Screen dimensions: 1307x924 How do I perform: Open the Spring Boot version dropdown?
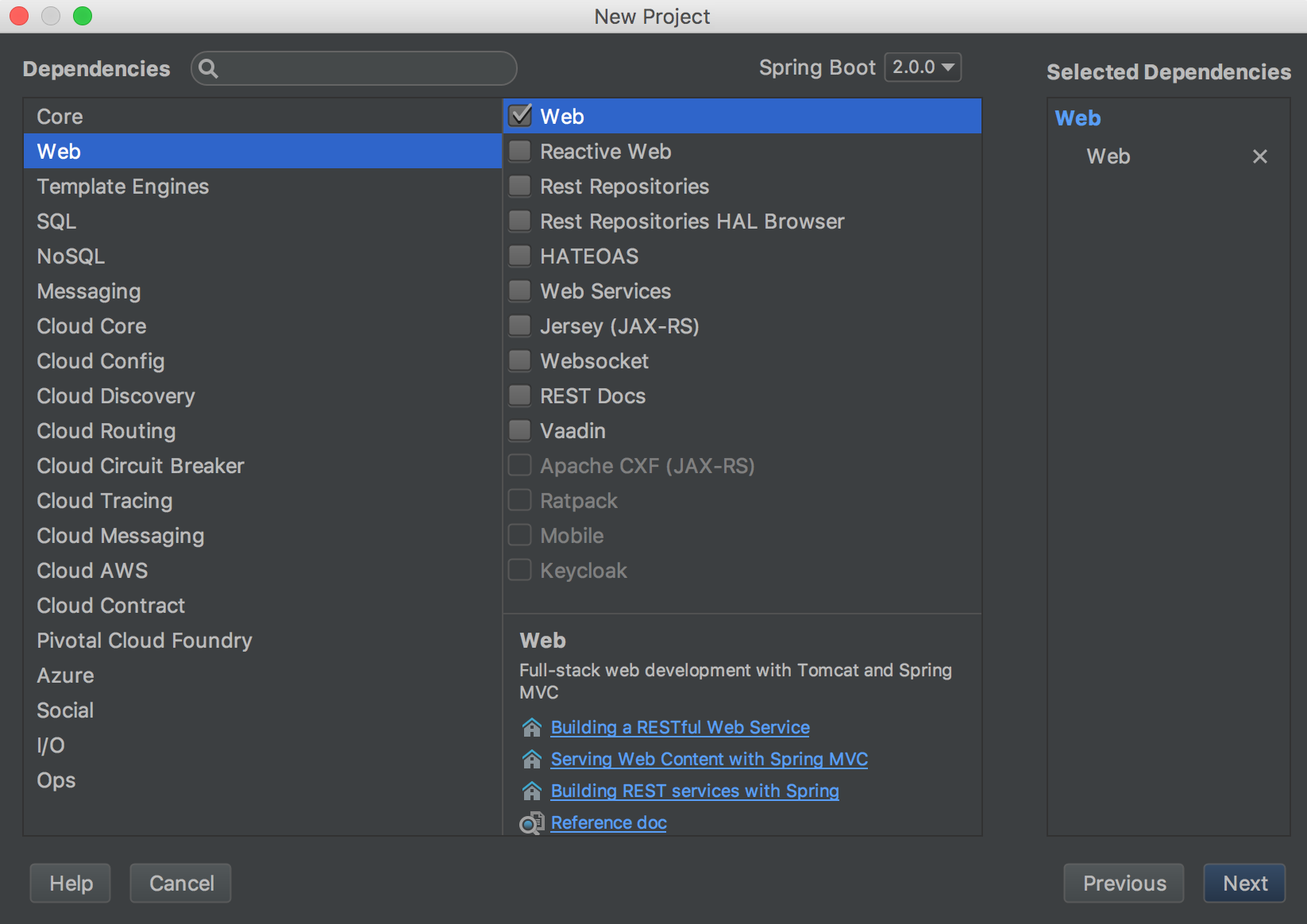point(923,67)
